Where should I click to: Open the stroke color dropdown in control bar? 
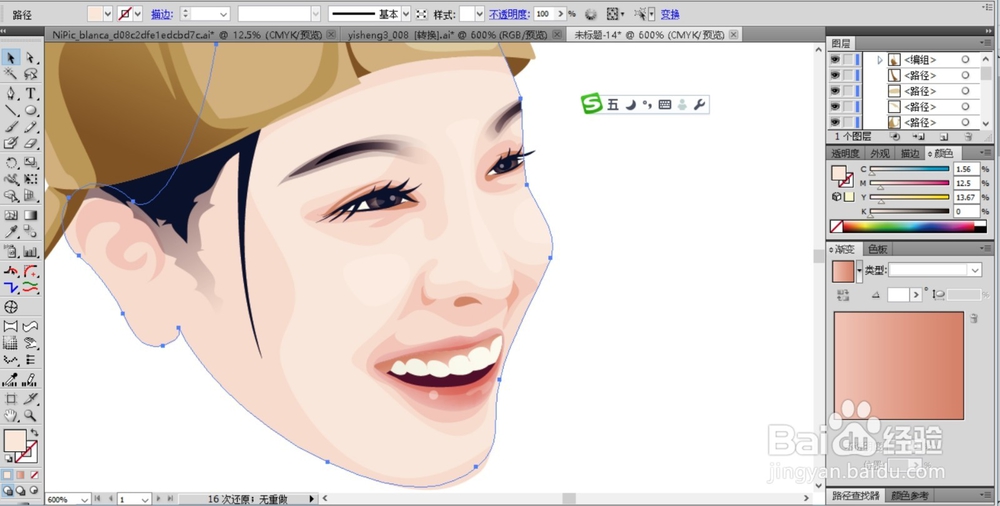(138, 13)
